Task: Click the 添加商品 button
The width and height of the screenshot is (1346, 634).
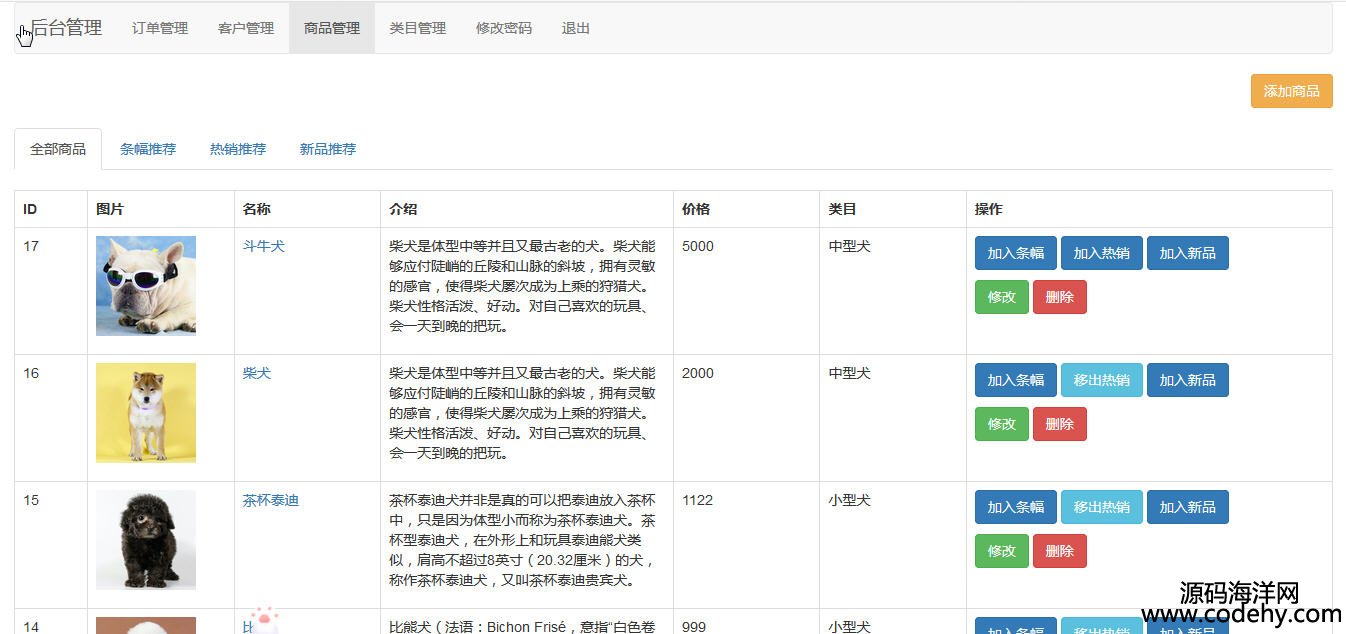Action: click(x=1291, y=91)
